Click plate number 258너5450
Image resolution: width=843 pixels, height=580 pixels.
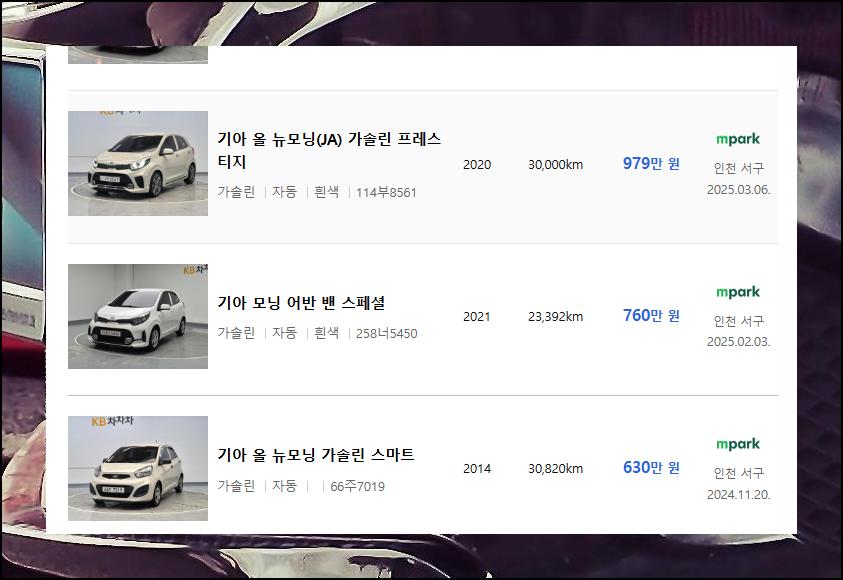(x=387, y=333)
